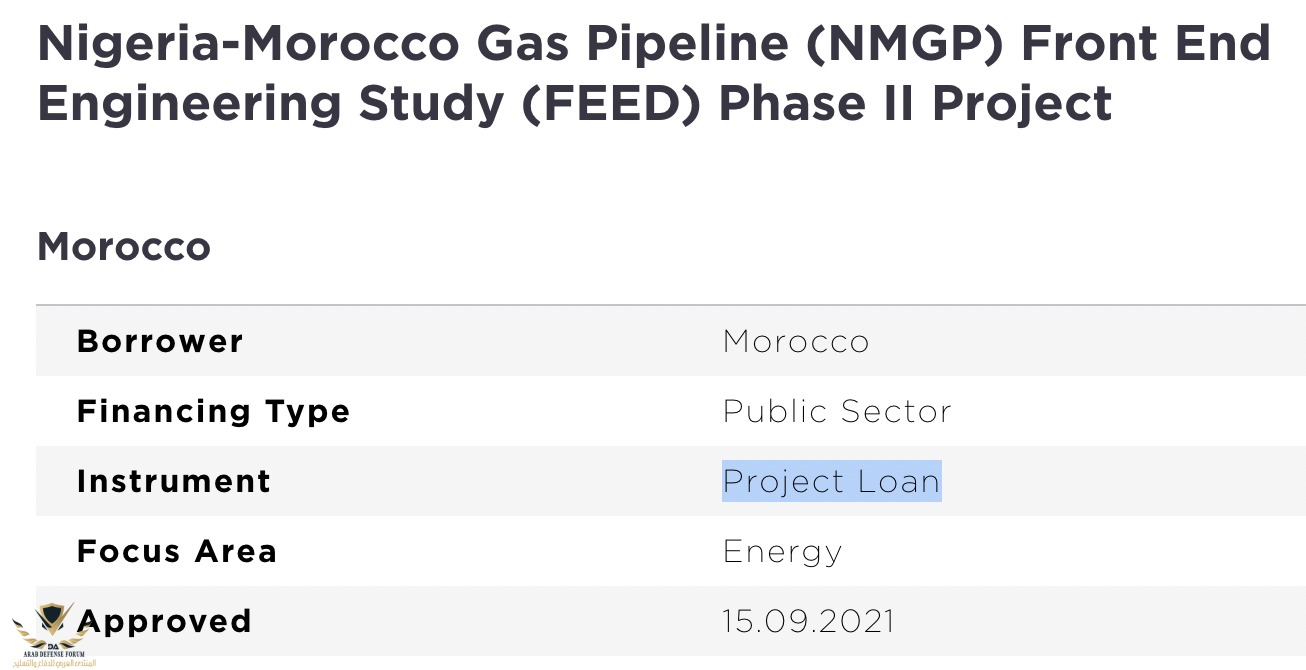Select the Energy value

click(783, 551)
